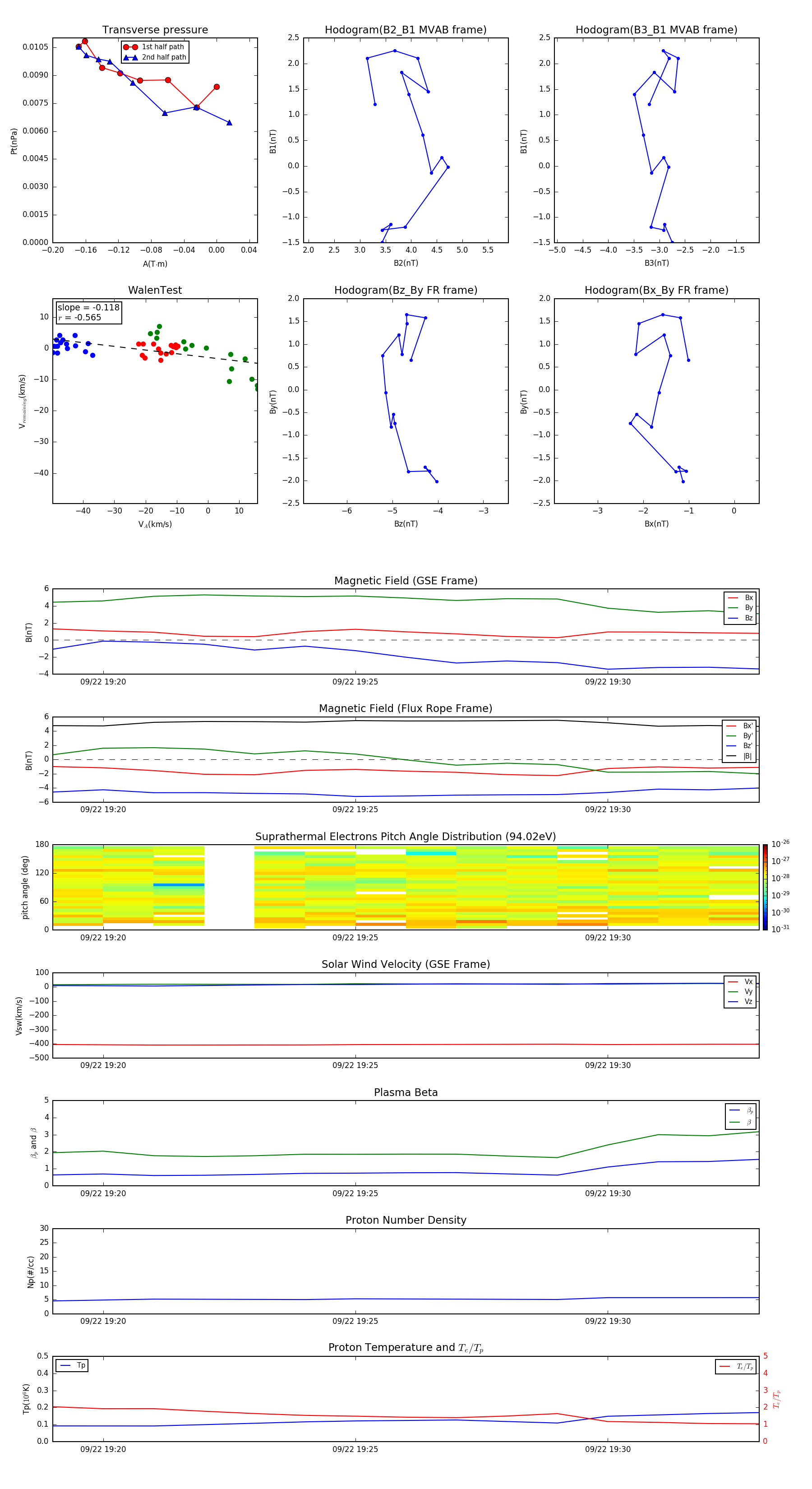Viewport: 812px width, 1489px height.
Task: Click the '1st half path' legend entry
Action: pos(154,47)
